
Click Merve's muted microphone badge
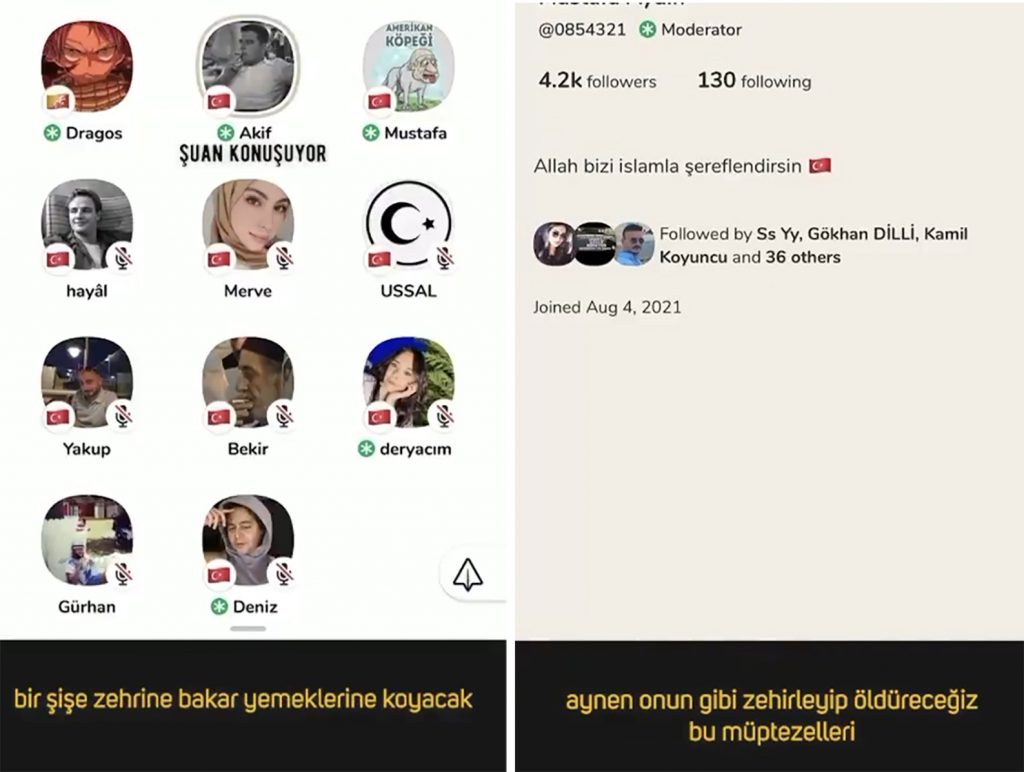[283, 258]
